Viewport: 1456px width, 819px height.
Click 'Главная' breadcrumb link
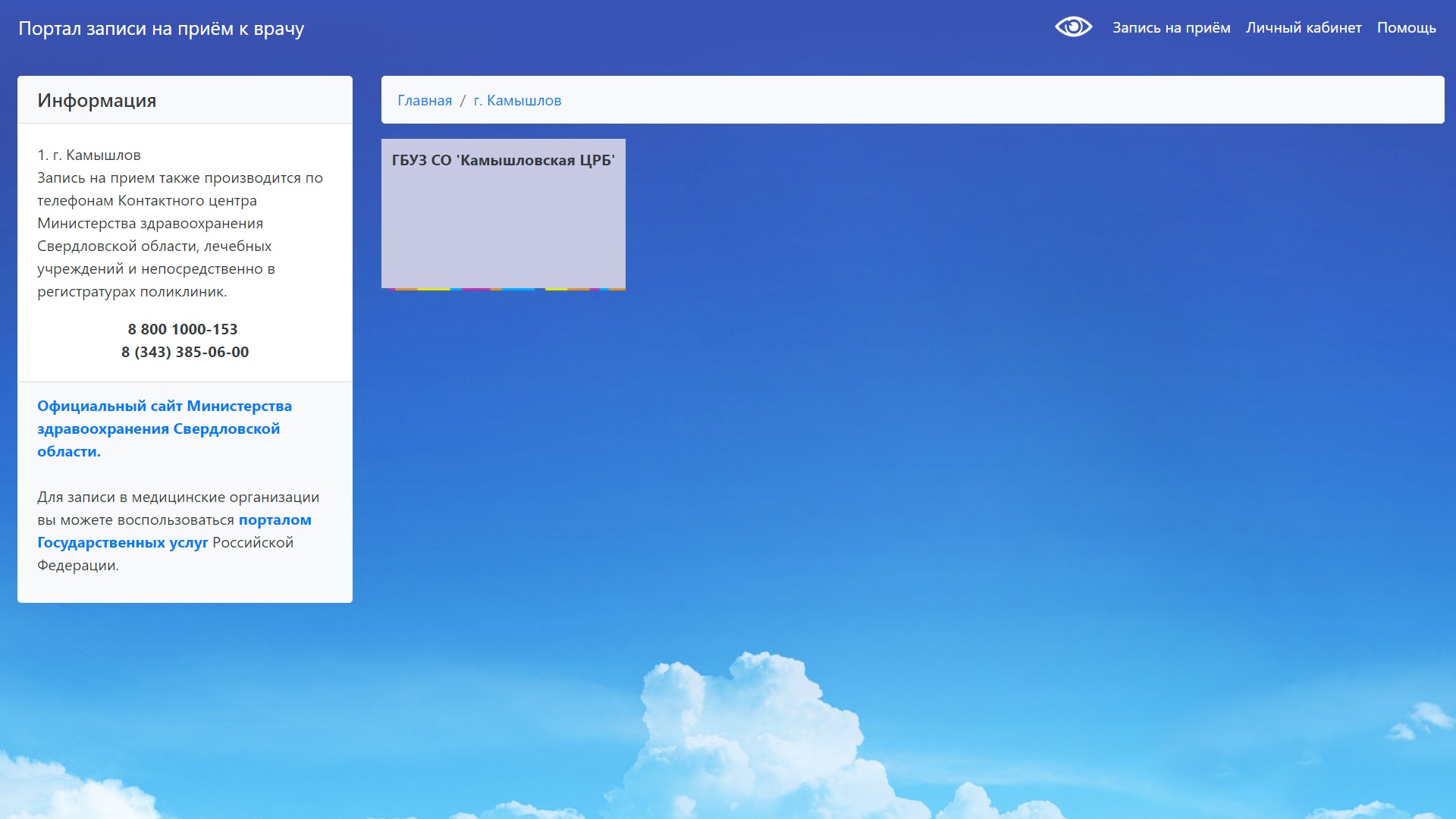coord(425,99)
